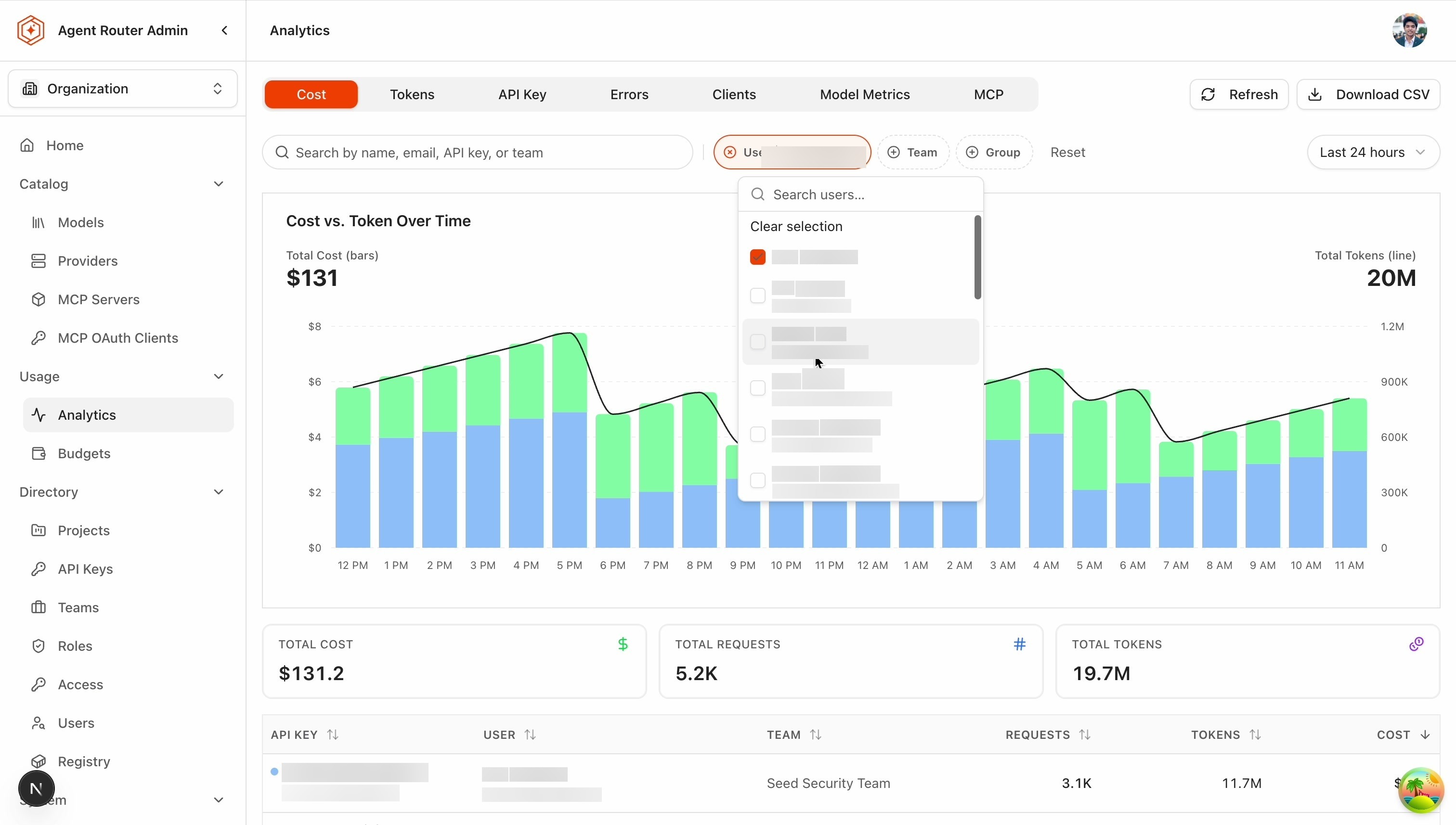Focus the name, email, API key search field
1456x825 pixels.
477,152
